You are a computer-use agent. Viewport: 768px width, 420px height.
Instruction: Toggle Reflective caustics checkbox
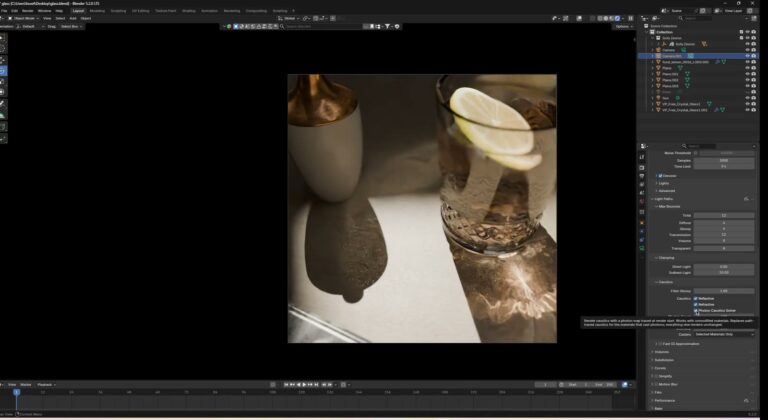click(x=696, y=298)
